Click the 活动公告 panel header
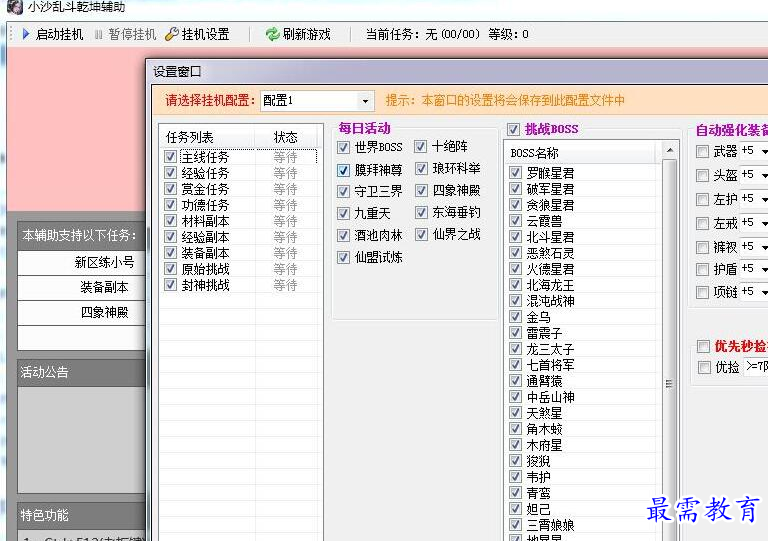 tap(81, 373)
